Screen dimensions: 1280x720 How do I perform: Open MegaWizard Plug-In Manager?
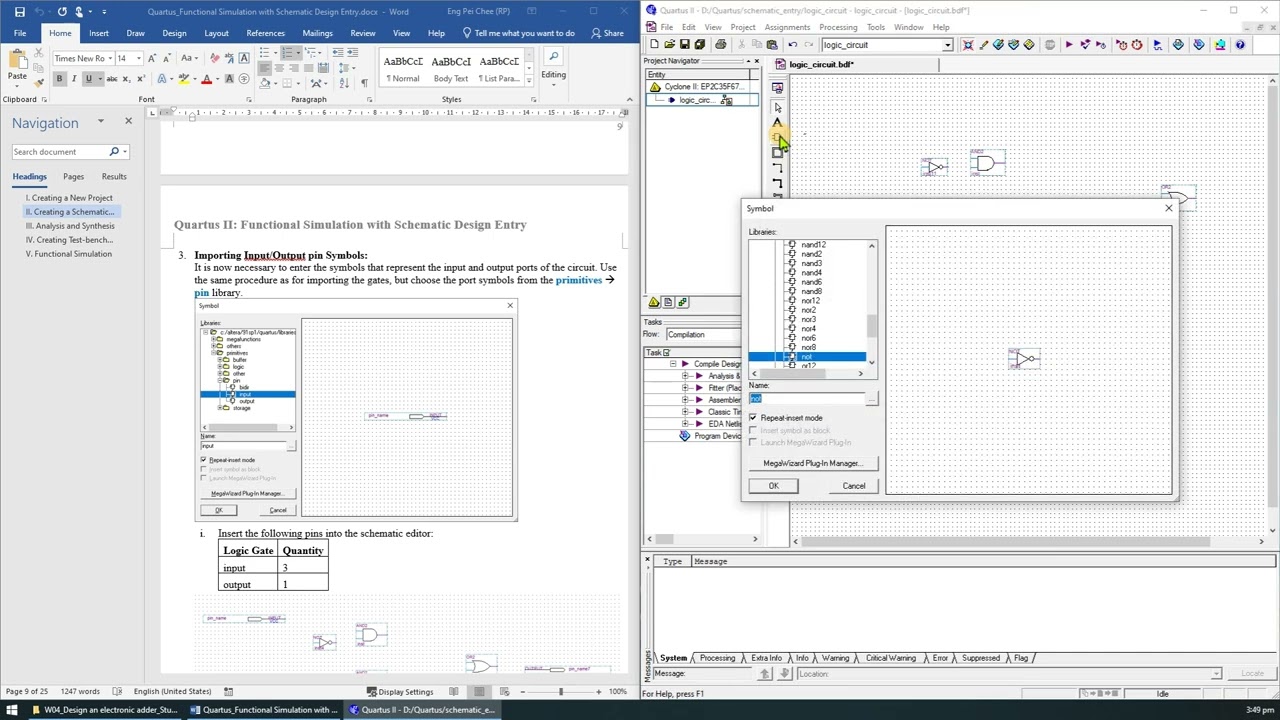tap(813, 463)
